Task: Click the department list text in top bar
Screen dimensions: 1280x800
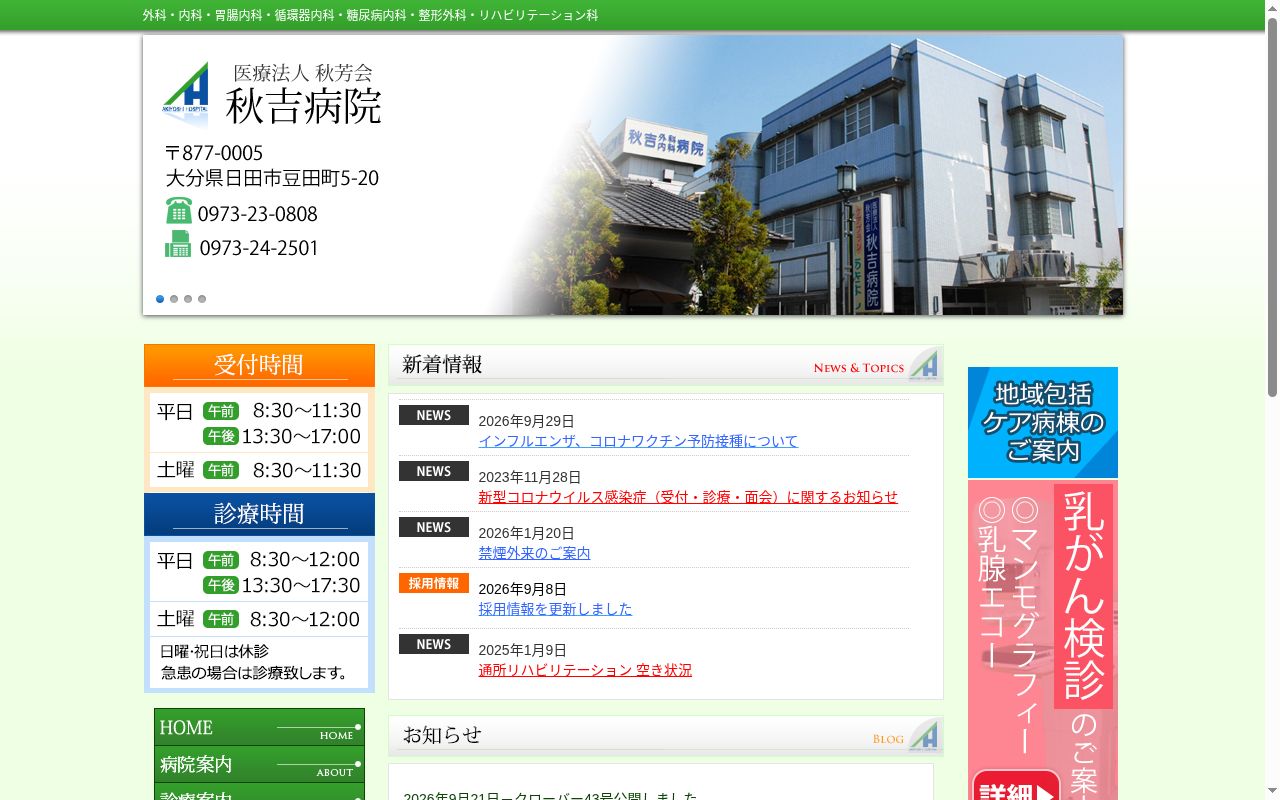Action: [370, 15]
